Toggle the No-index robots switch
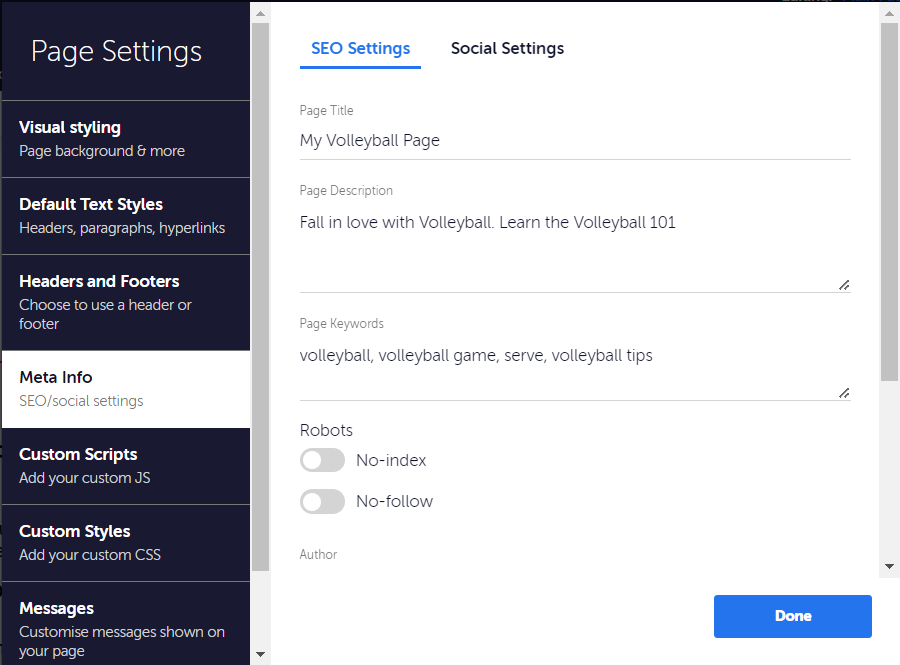 pos(322,460)
